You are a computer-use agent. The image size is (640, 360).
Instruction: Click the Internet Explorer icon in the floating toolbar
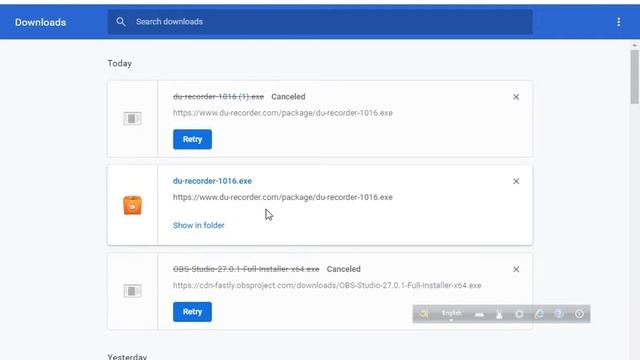(539, 314)
